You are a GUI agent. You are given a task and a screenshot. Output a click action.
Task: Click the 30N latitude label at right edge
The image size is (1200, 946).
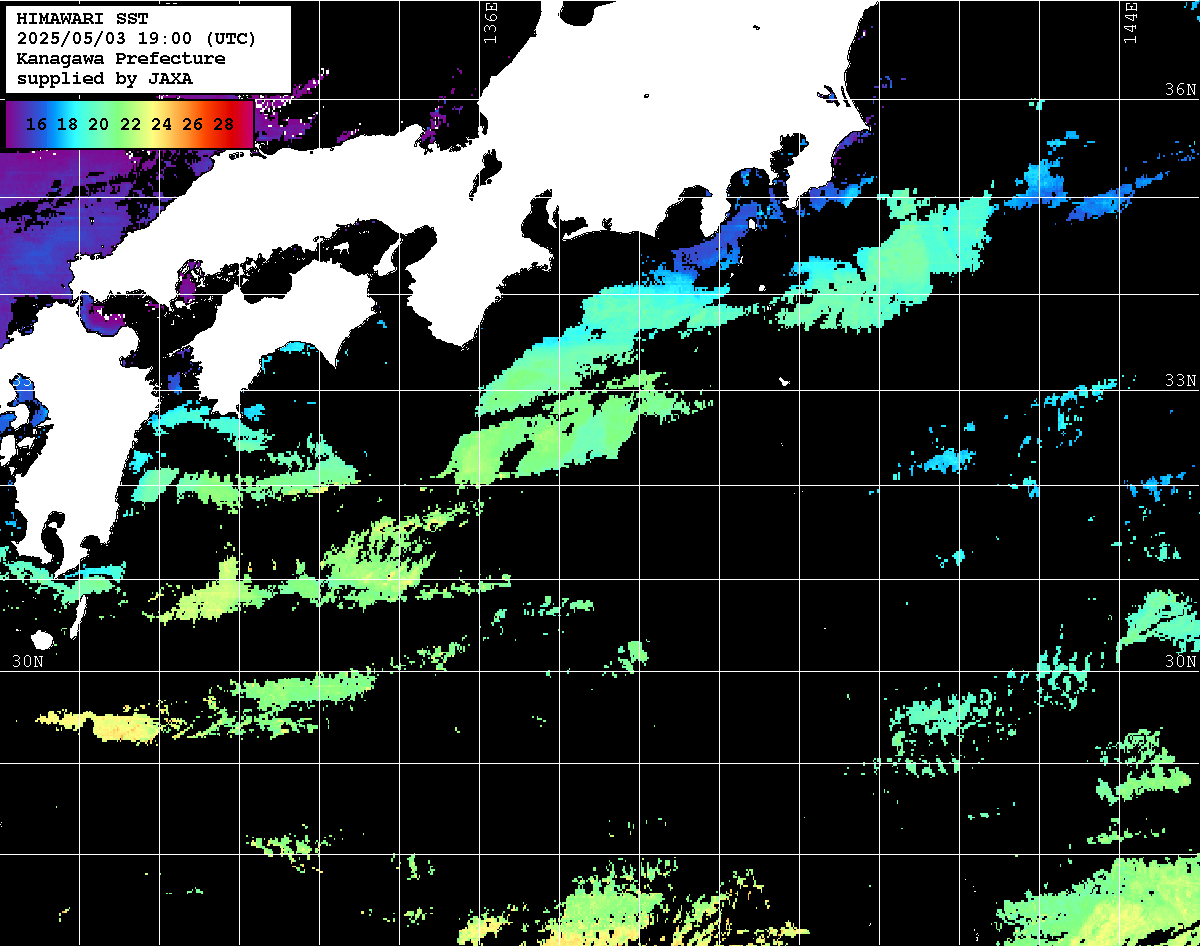tap(1181, 662)
